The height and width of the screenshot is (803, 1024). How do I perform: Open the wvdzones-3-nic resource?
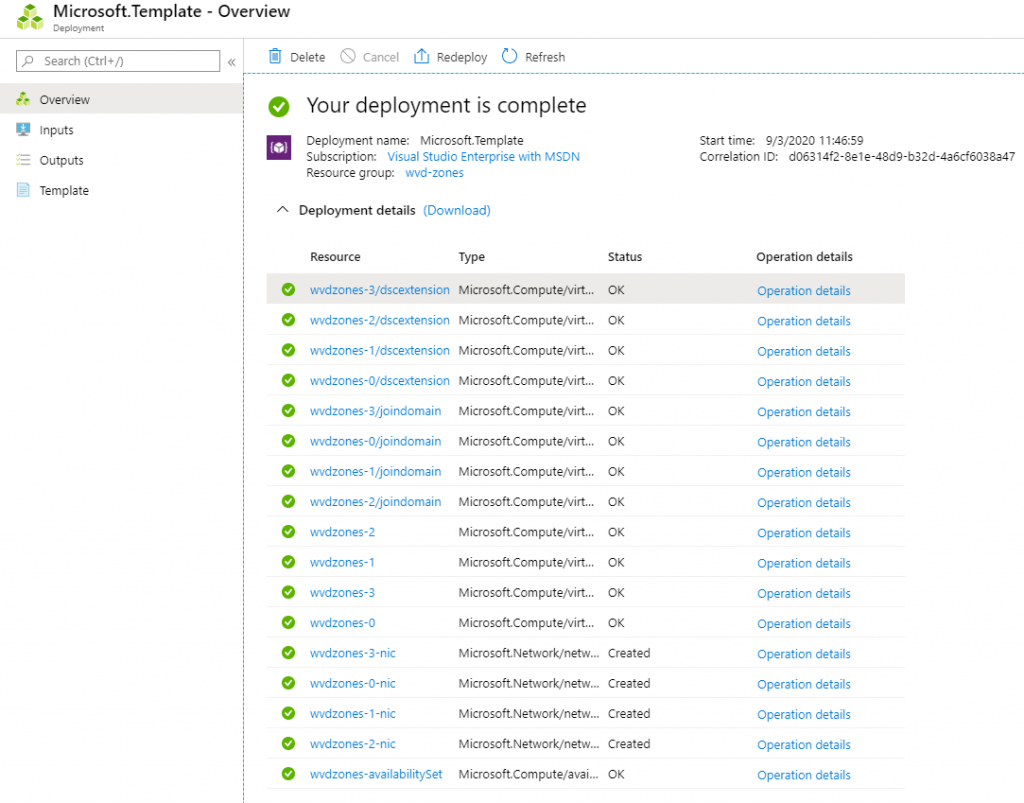point(353,653)
